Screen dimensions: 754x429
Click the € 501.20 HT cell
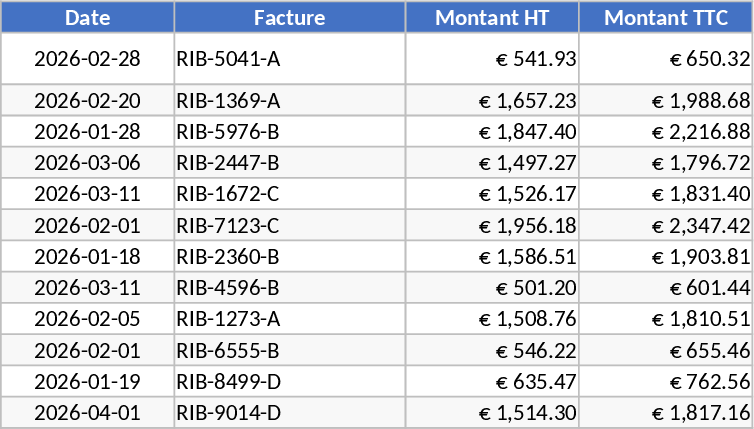(492, 288)
